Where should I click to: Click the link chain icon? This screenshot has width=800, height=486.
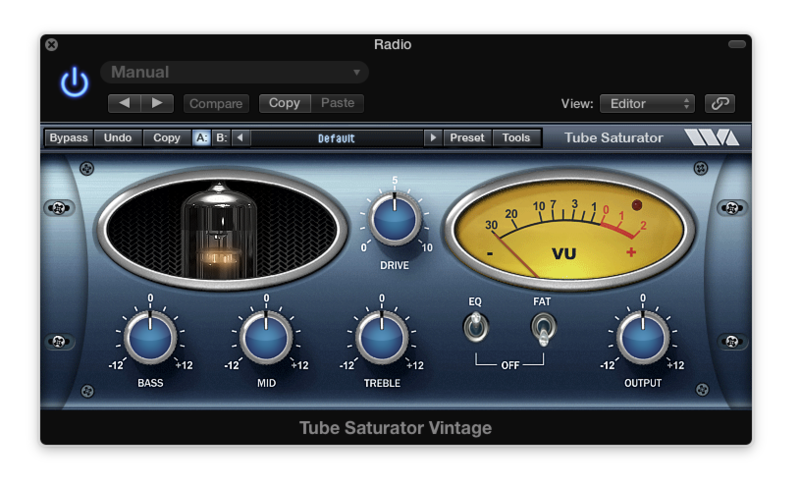click(x=719, y=104)
